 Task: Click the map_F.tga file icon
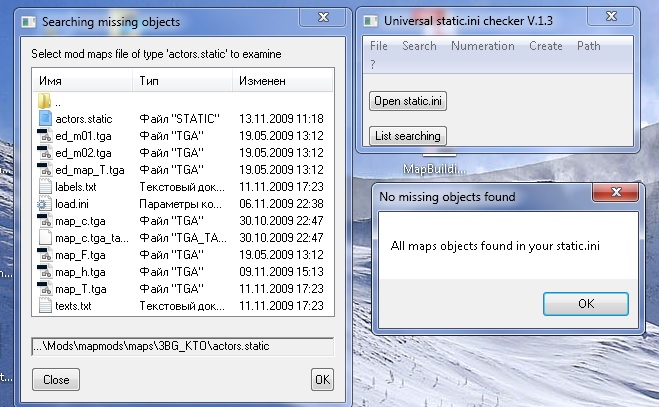click(45, 255)
